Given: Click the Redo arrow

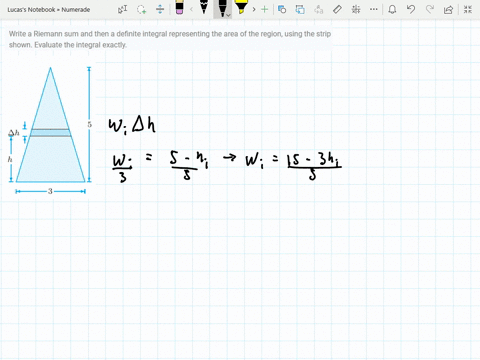Looking at the screenshot, I should pos(430,9).
